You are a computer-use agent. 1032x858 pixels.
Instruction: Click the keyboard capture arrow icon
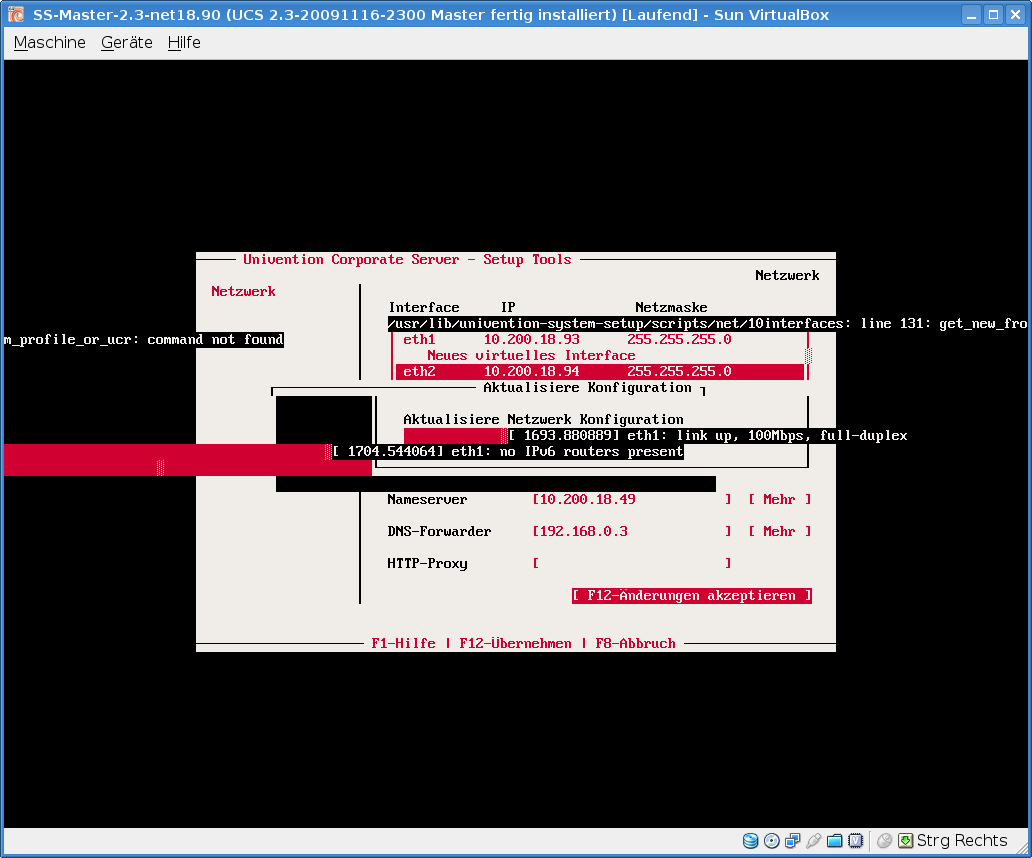(905, 841)
